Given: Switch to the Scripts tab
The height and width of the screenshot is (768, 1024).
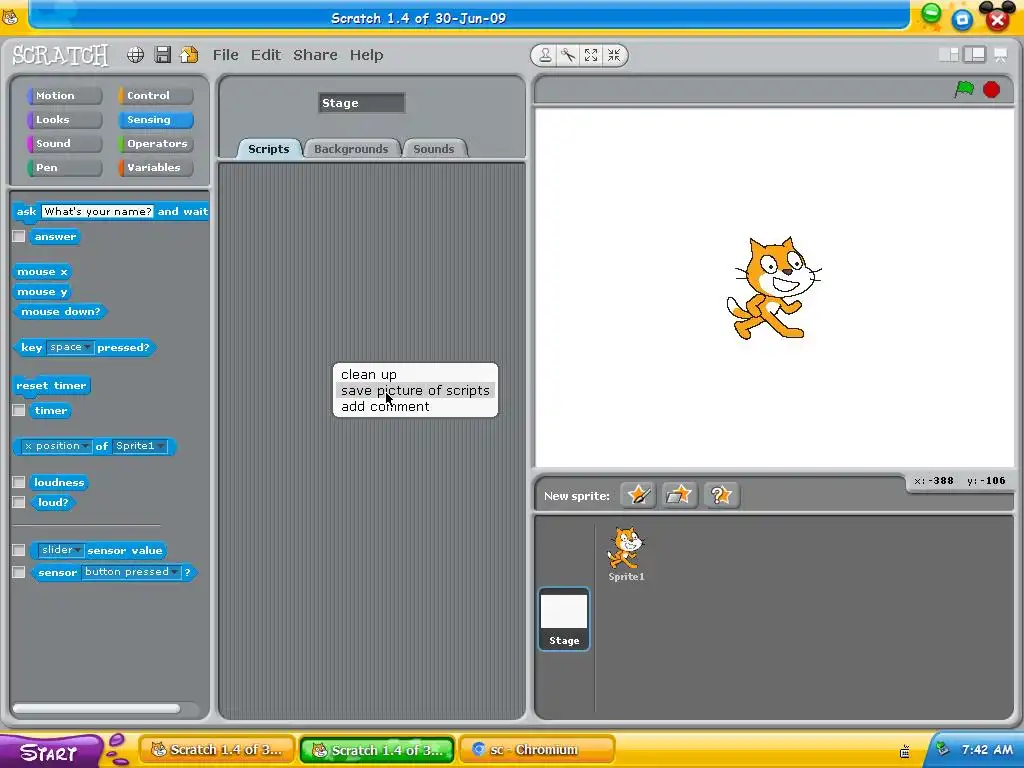Looking at the screenshot, I should pos(268,149).
